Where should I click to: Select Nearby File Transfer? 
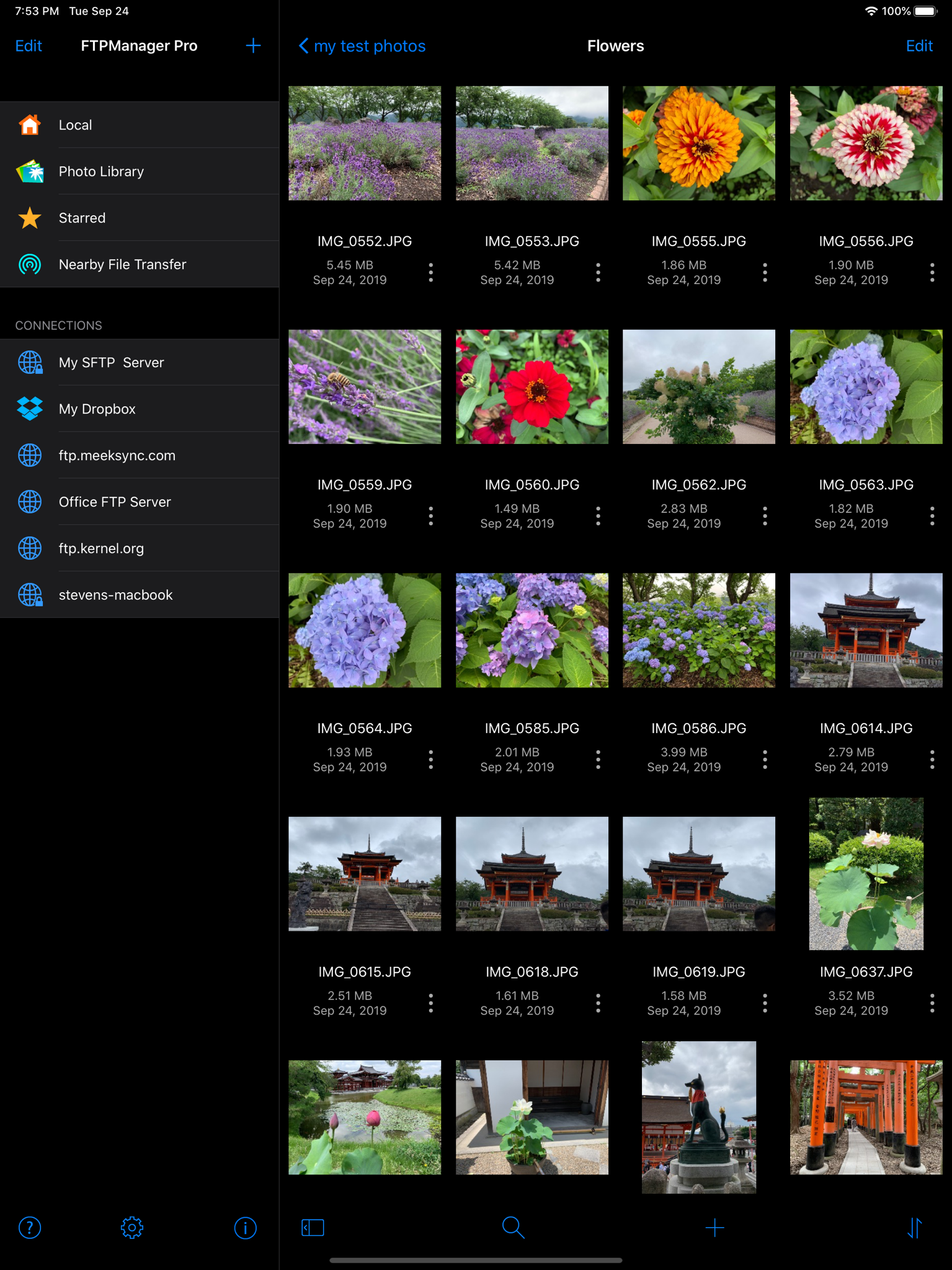coord(140,264)
